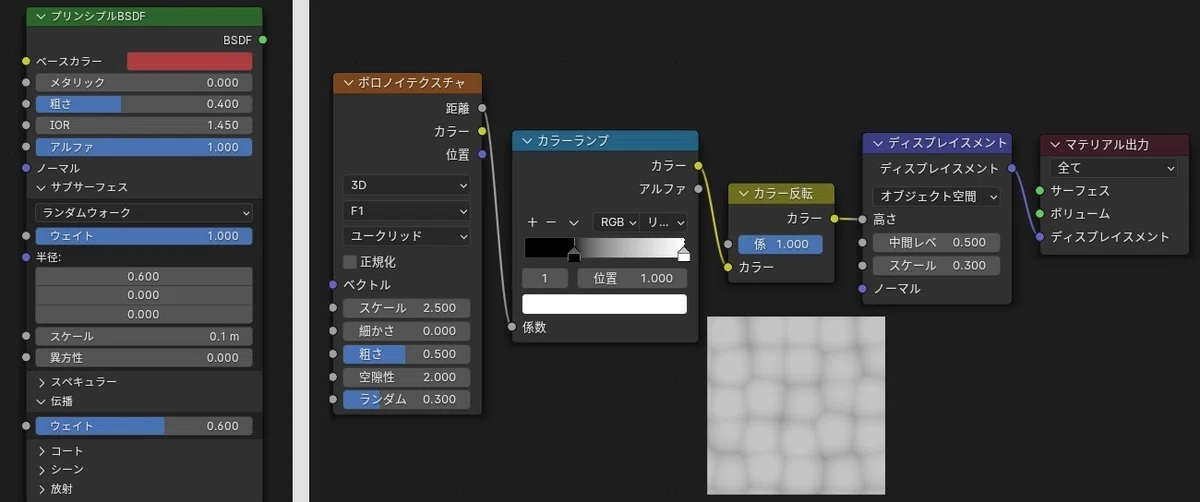Collapse the カラーランプ node header
Screen dimensions: 1200x502
click(x=528, y=141)
